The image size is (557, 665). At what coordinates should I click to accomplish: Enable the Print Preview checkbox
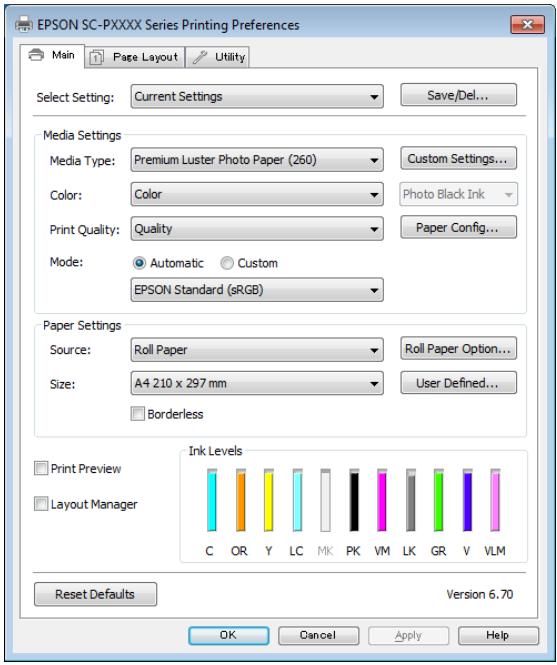coord(41,468)
